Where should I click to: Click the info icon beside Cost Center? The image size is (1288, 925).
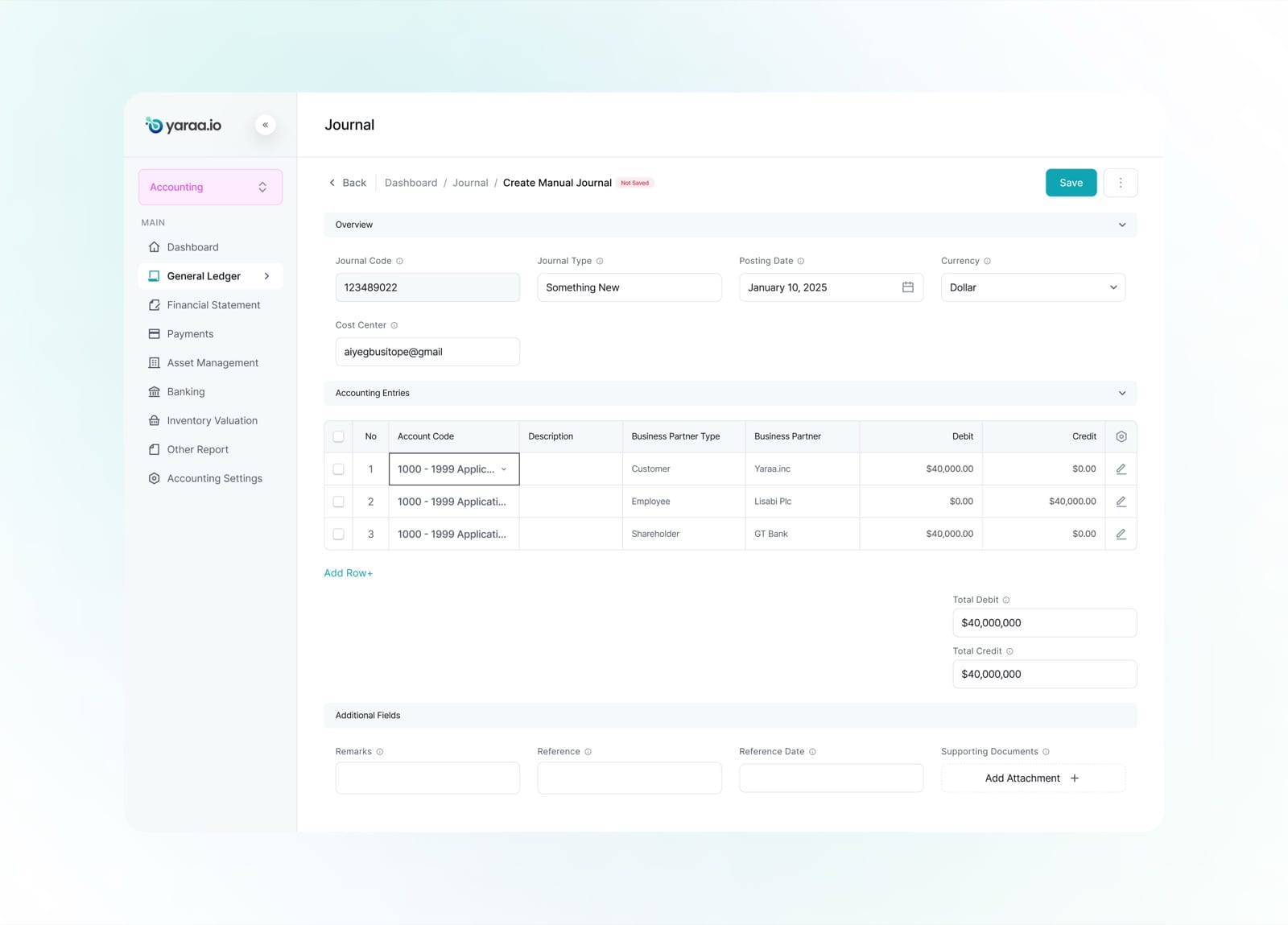coord(394,325)
